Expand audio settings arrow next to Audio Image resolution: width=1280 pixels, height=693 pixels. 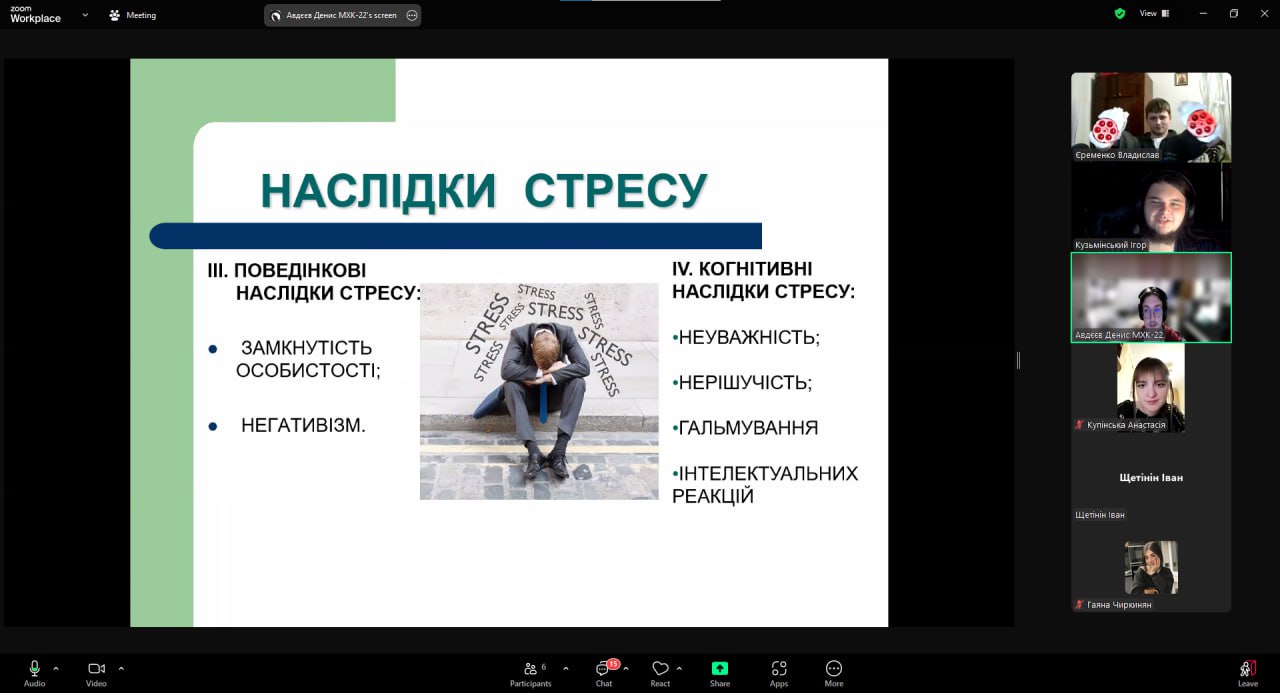click(x=56, y=668)
